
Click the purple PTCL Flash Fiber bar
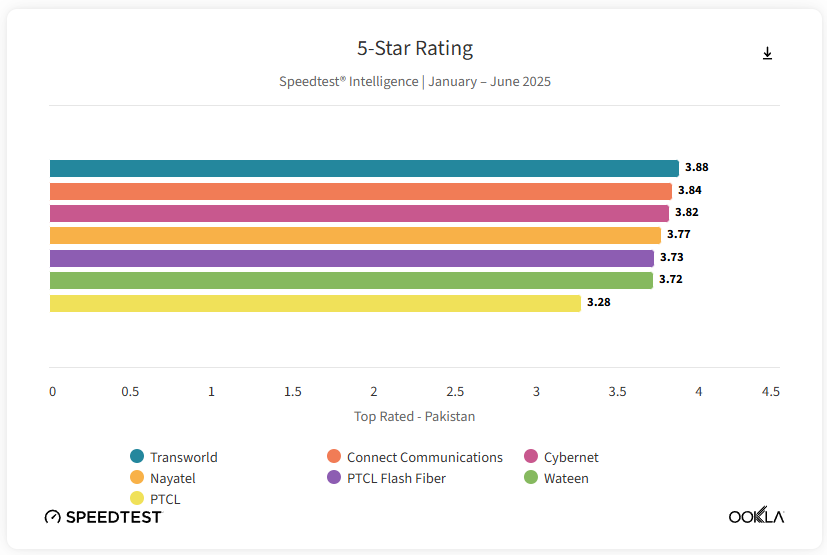[351, 258]
